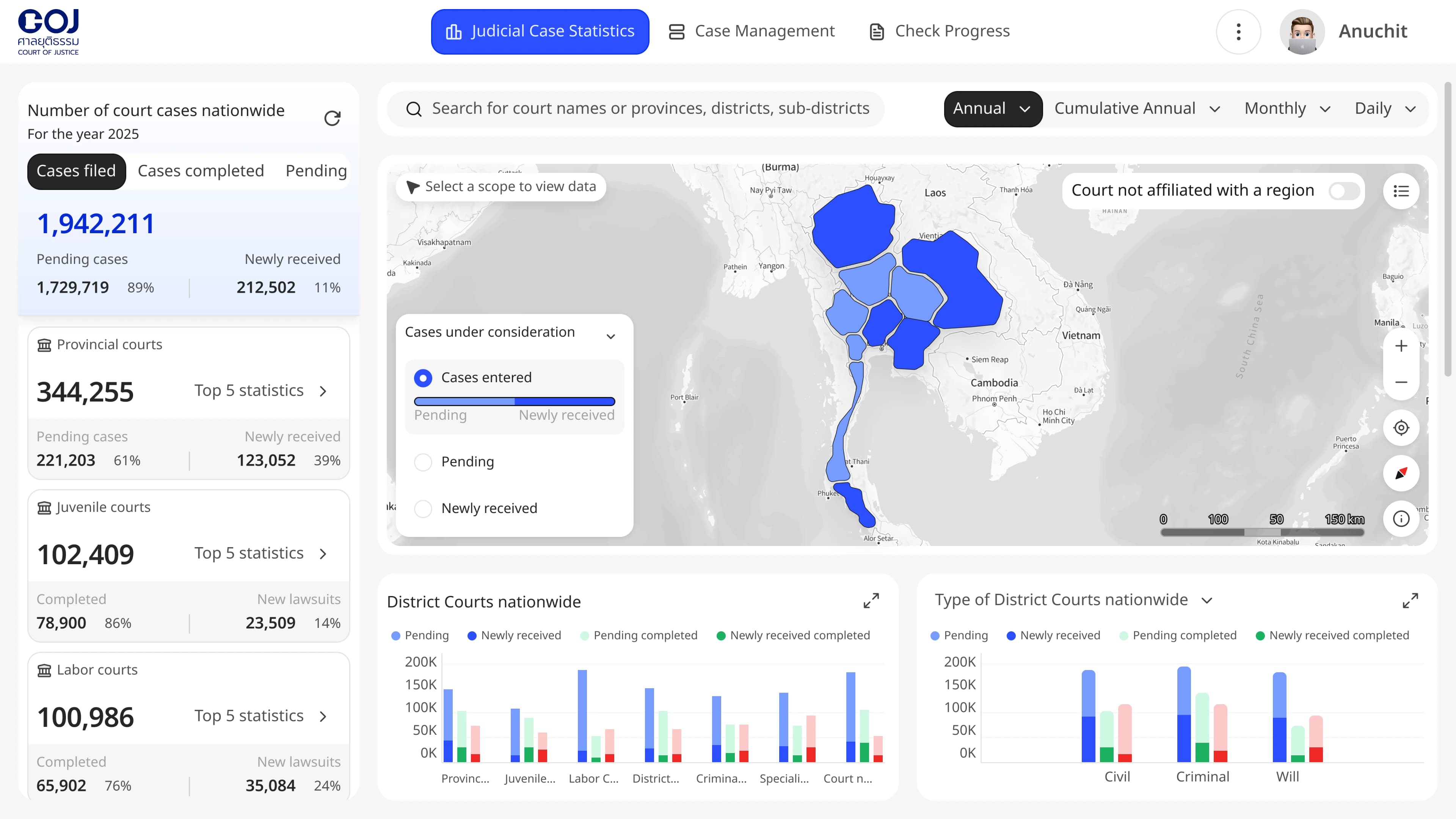
Task: Show map information icon
Action: click(x=1401, y=518)
